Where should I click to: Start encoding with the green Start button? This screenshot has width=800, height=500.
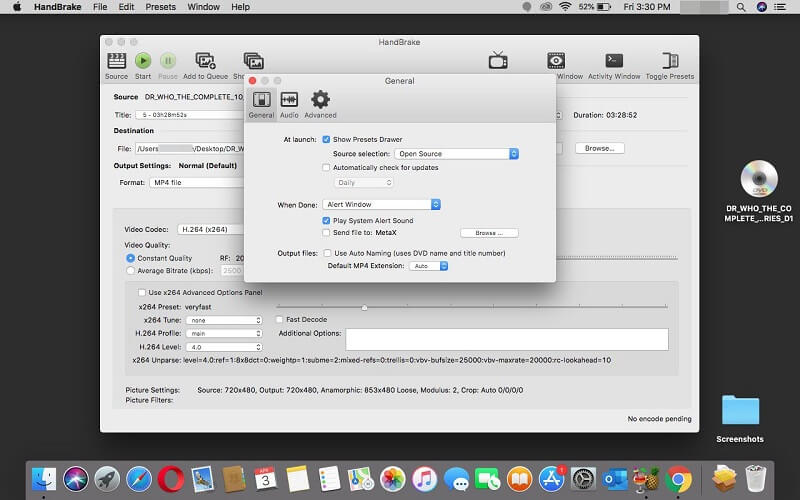(143, 61)
